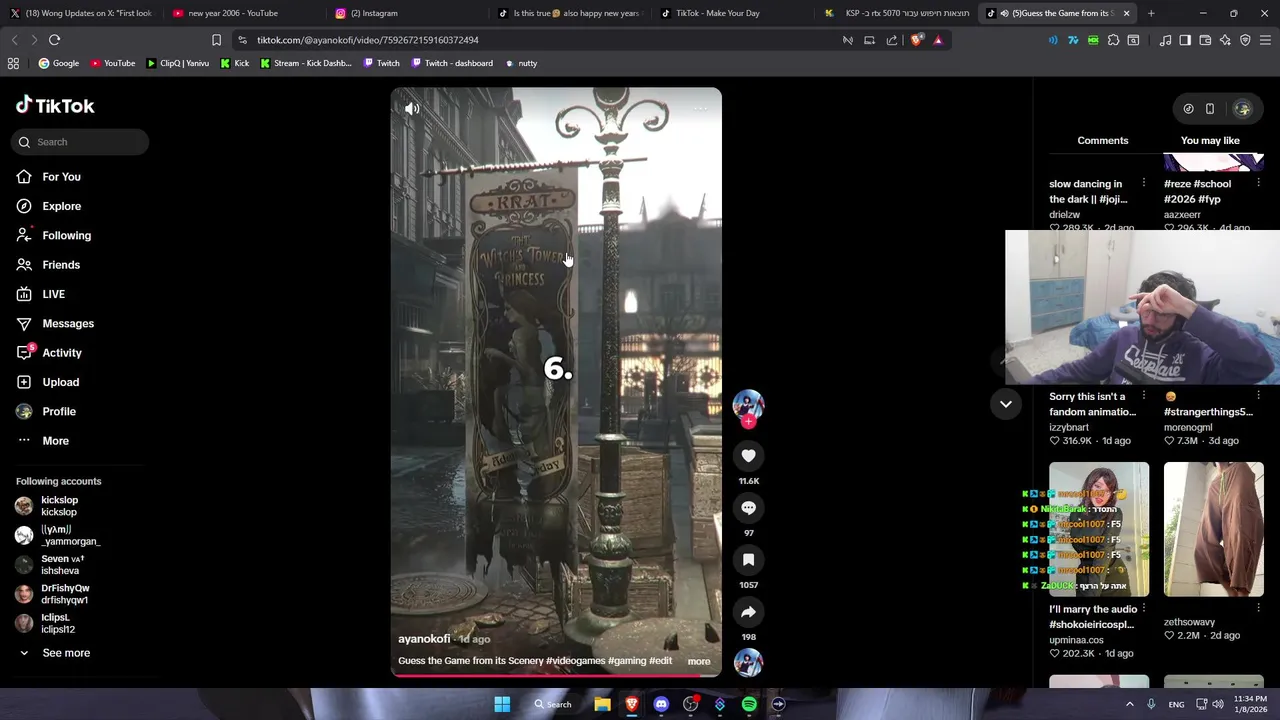The image size is (1280, 720).
Task: Open Brave Wallet icon
Action: 1205,40
